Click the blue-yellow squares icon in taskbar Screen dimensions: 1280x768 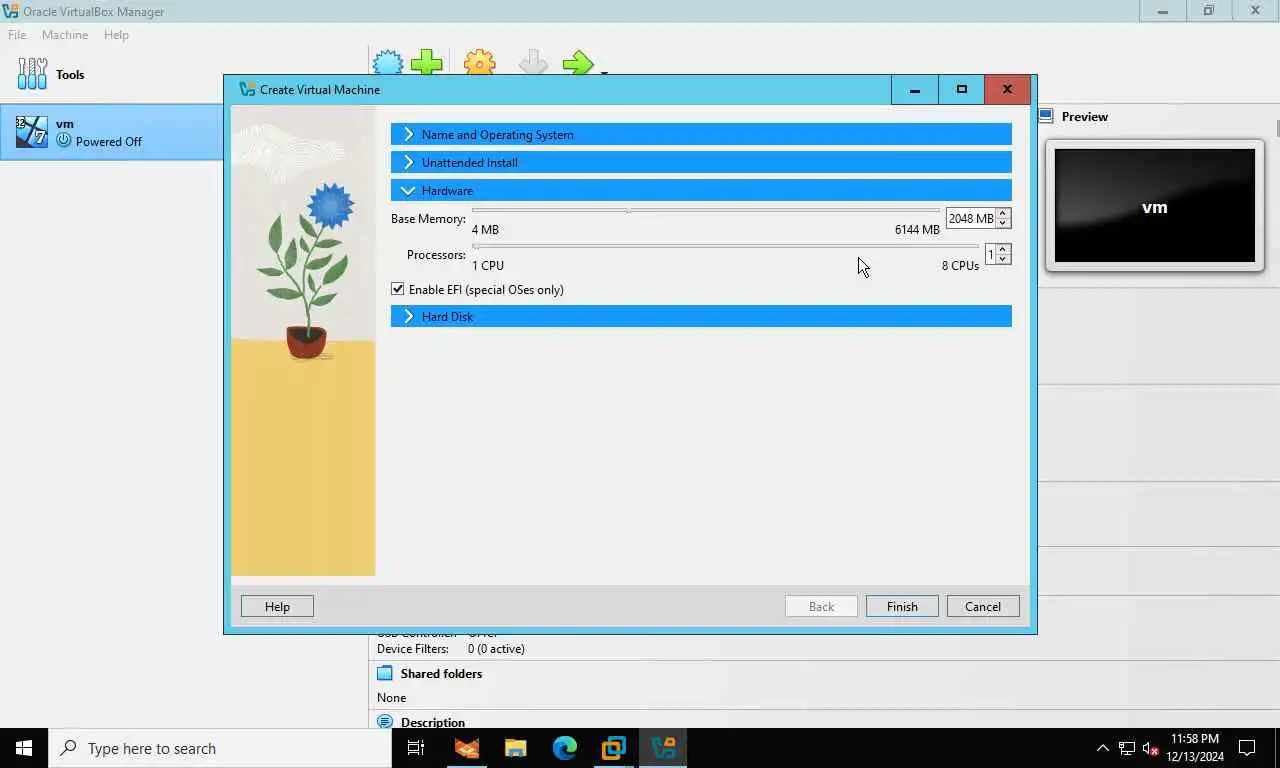click(614, 748)
